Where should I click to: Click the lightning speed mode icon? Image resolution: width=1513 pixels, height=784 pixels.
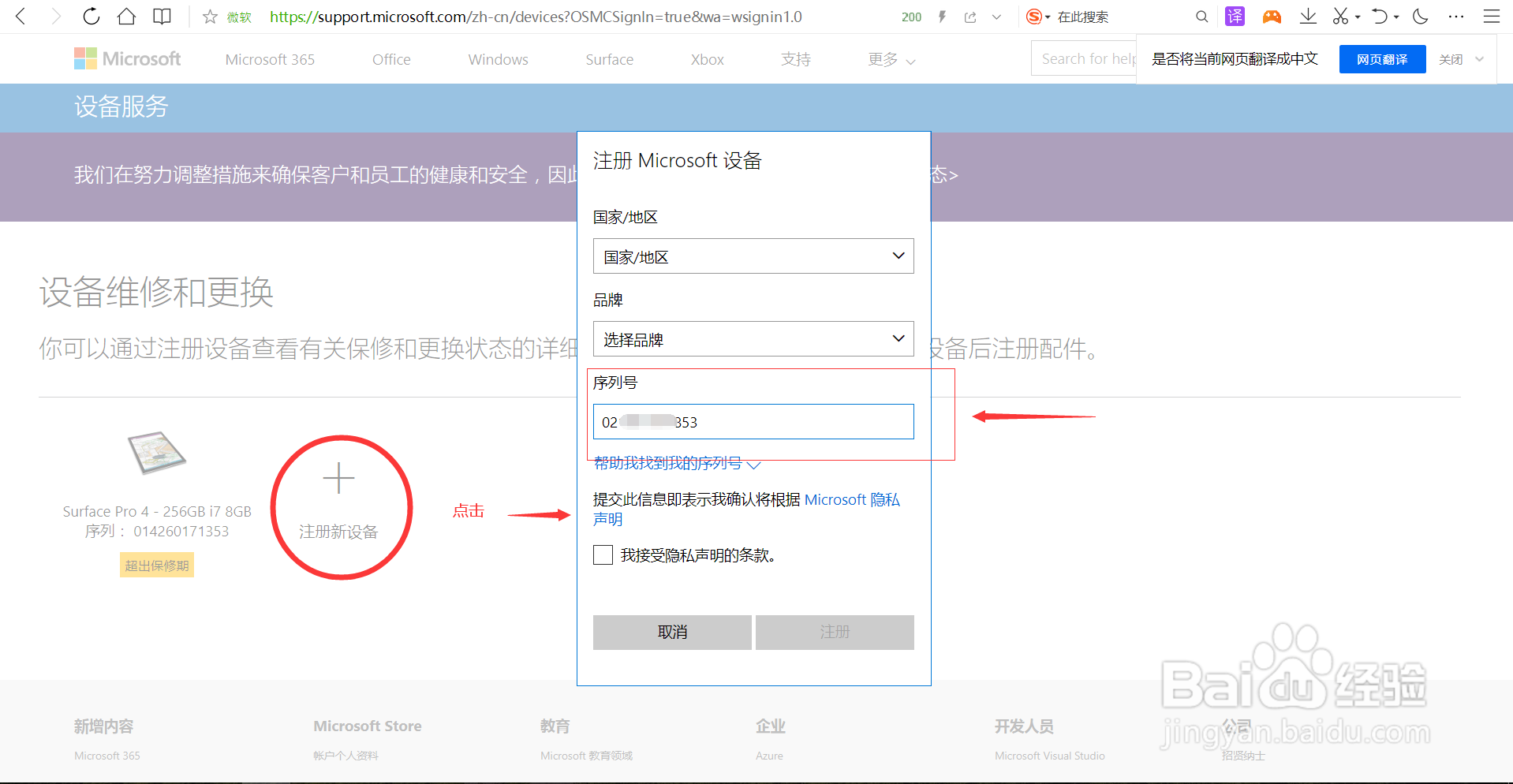coord(942,17)
